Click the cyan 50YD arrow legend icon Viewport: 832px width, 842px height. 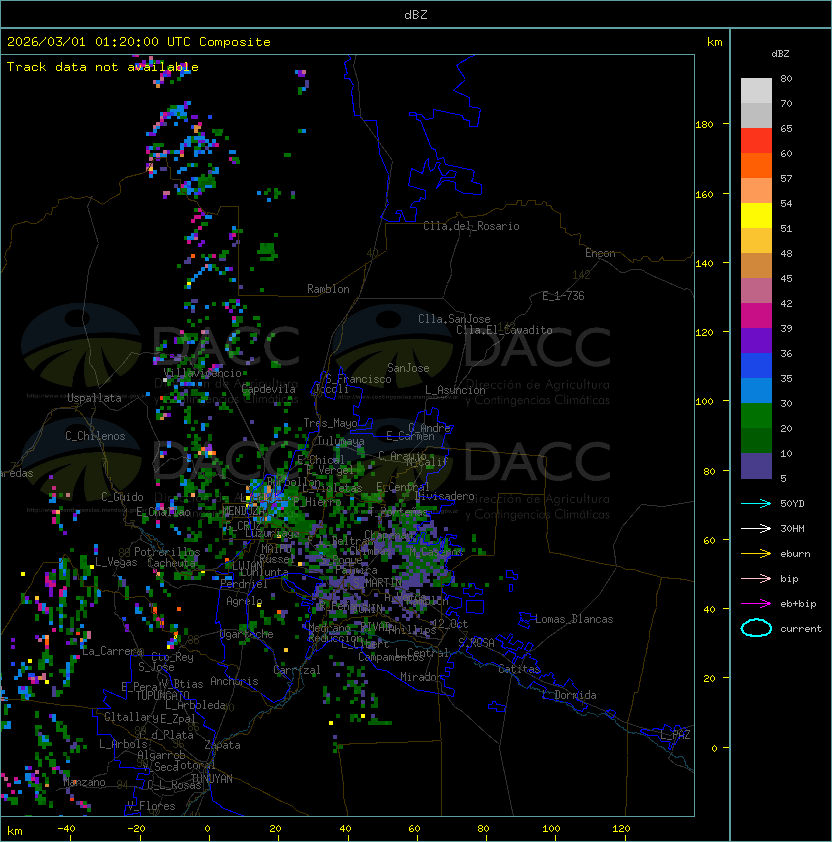756,503
